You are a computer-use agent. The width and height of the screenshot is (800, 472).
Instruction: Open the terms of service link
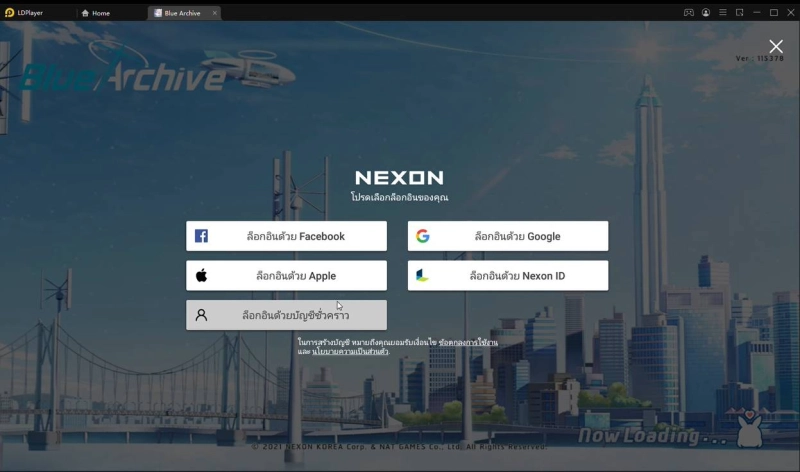468,342
